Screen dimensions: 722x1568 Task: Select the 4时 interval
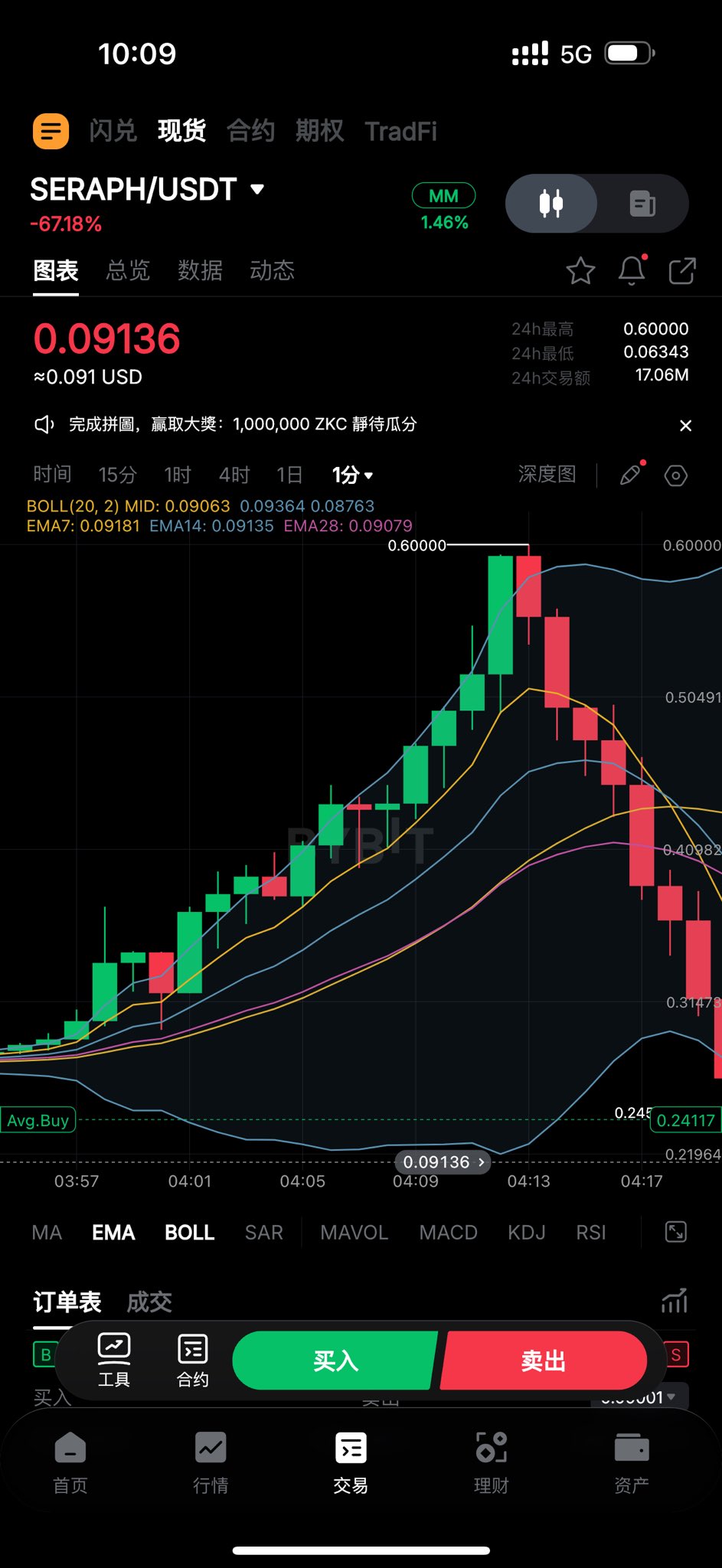(x=234, y=475)
